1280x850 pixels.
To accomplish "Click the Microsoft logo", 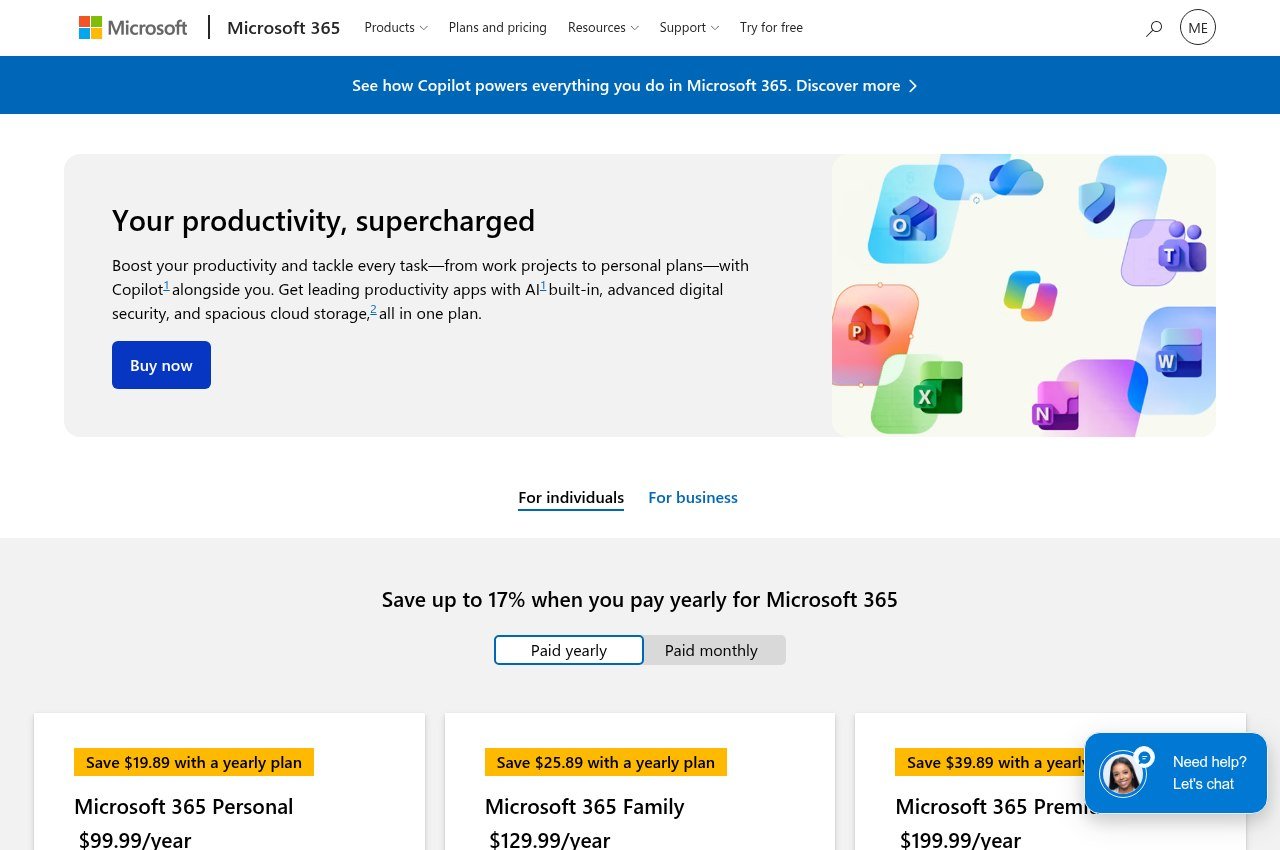I will coord(133,28).
